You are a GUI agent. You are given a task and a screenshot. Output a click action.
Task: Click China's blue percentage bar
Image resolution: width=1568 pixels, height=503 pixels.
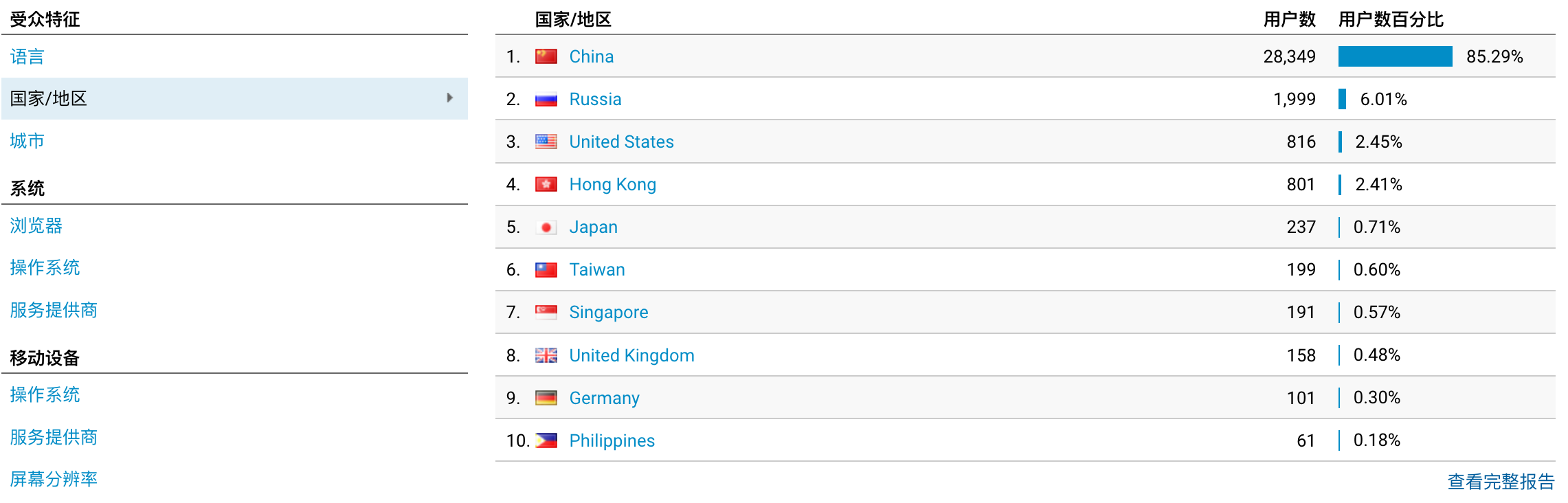point(1395,56)
